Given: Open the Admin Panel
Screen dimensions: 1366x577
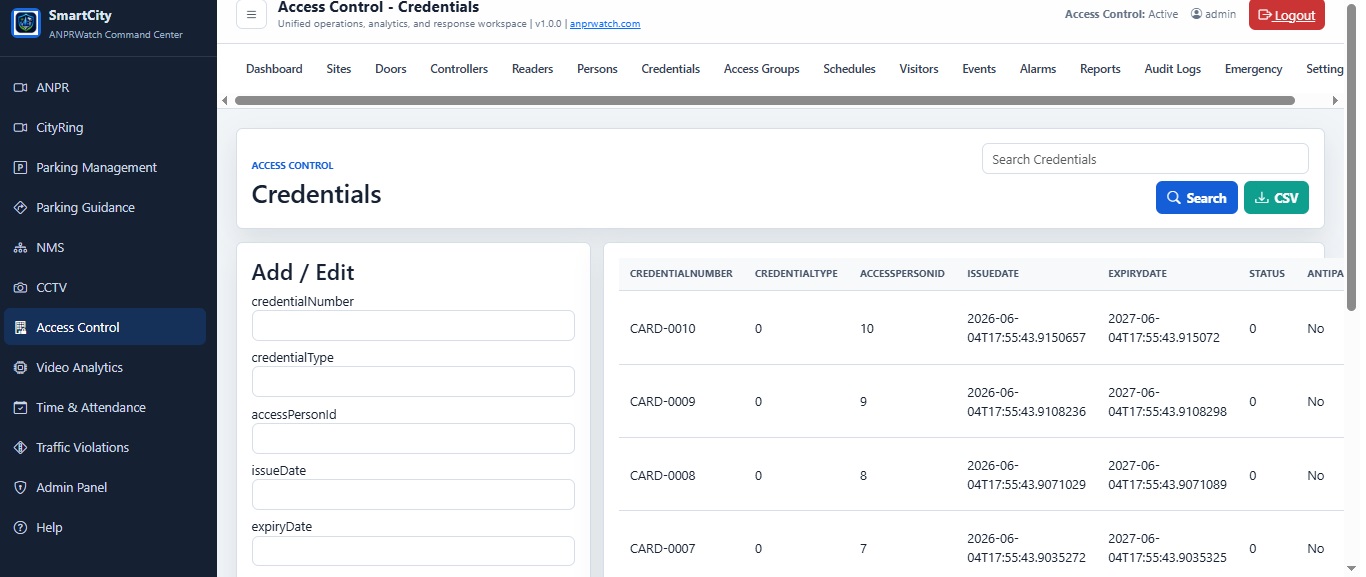Looking at the screenshot, I should click(105, 487).
